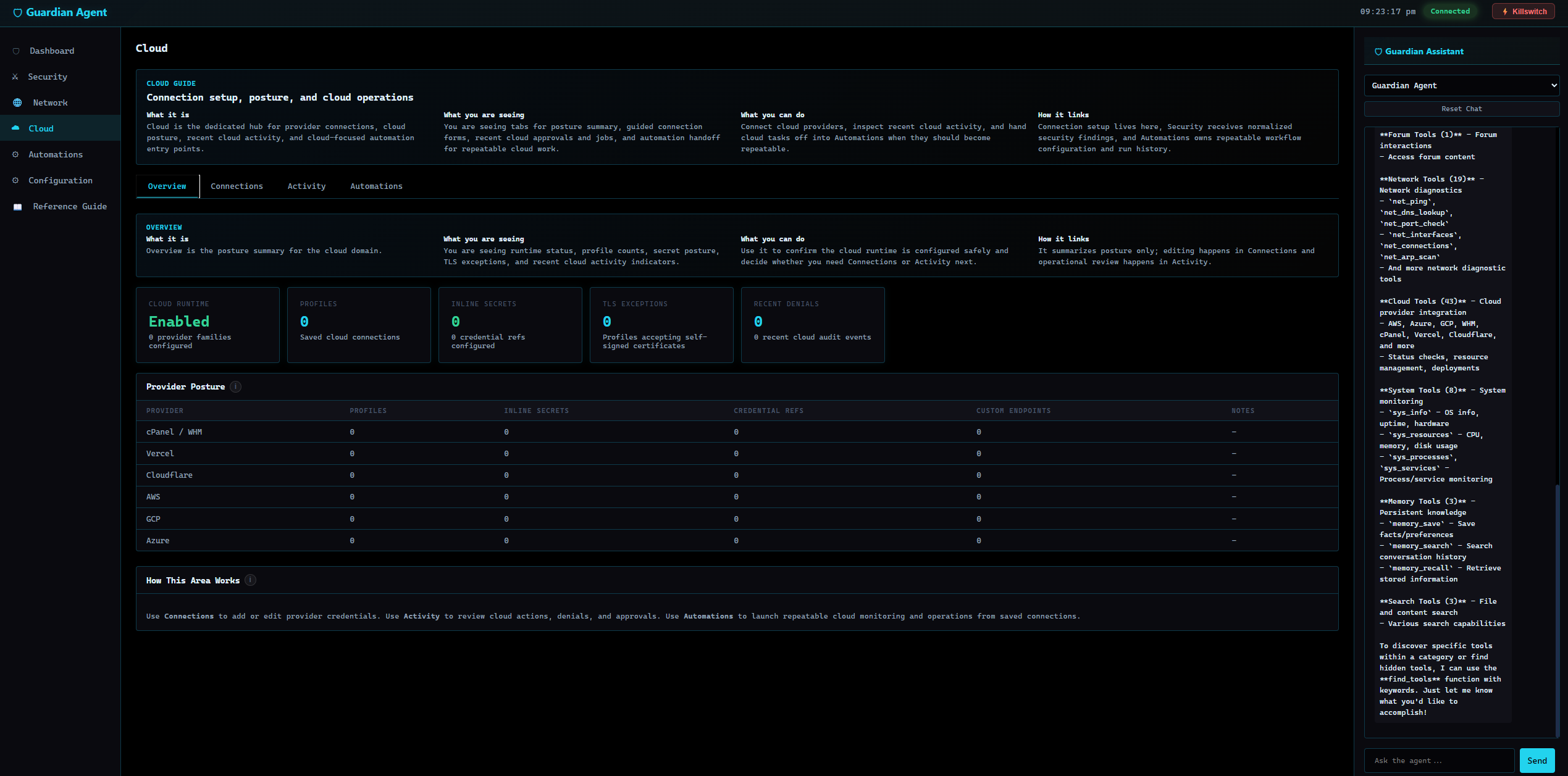Open the Network section

pos(60,102)
